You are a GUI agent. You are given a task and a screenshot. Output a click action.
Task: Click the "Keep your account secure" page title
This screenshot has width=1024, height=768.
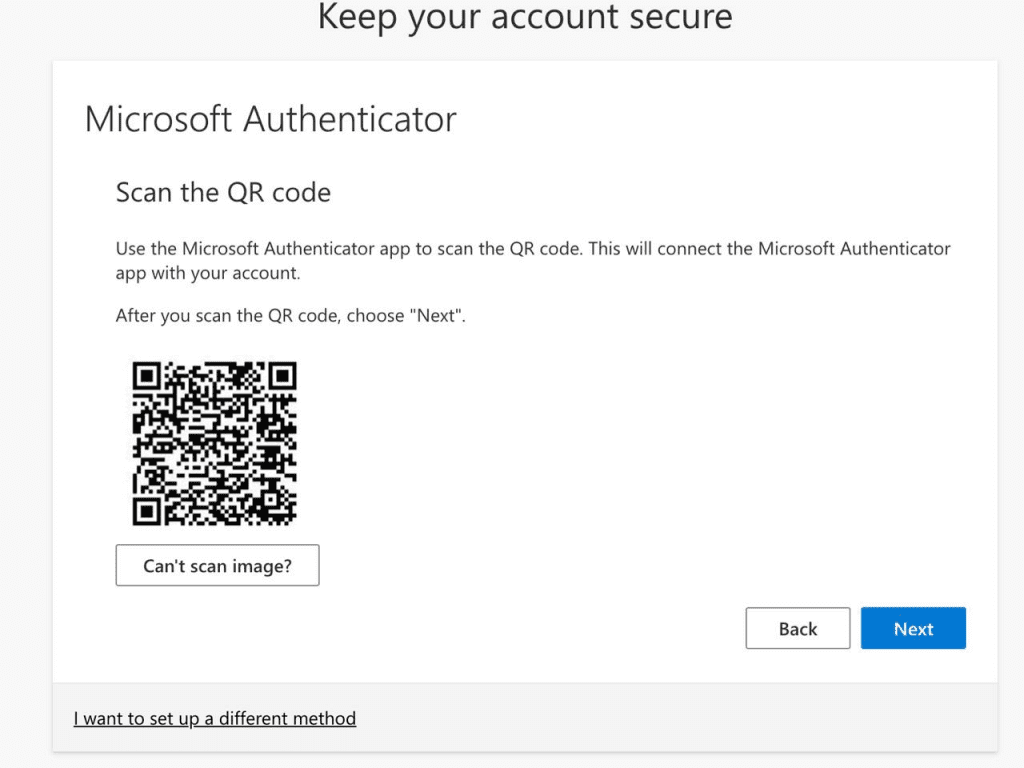click(524, 17)
